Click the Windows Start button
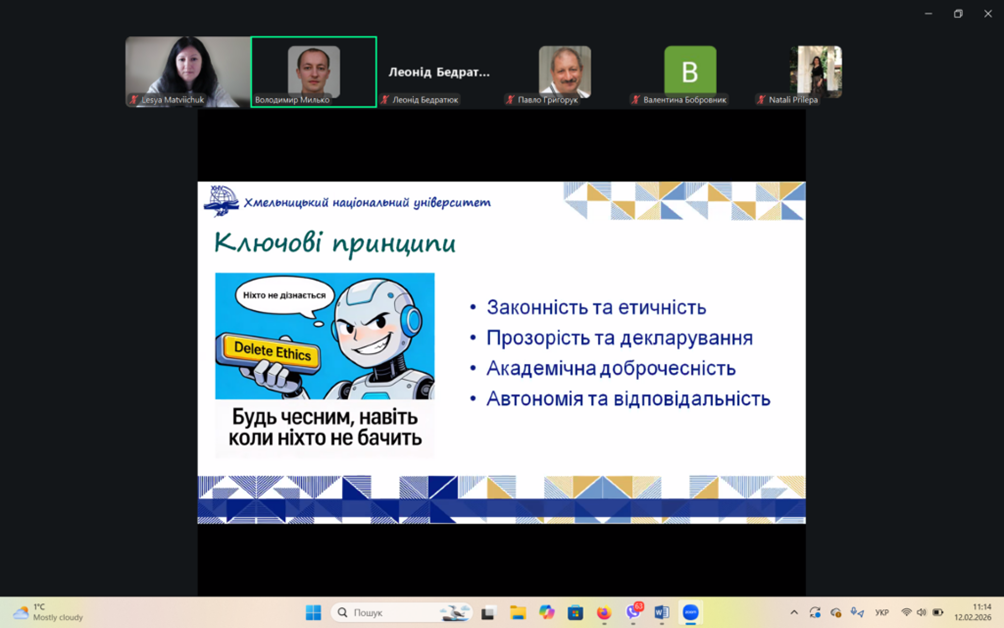Viewport: 1004px width, 628px height. 313,612
